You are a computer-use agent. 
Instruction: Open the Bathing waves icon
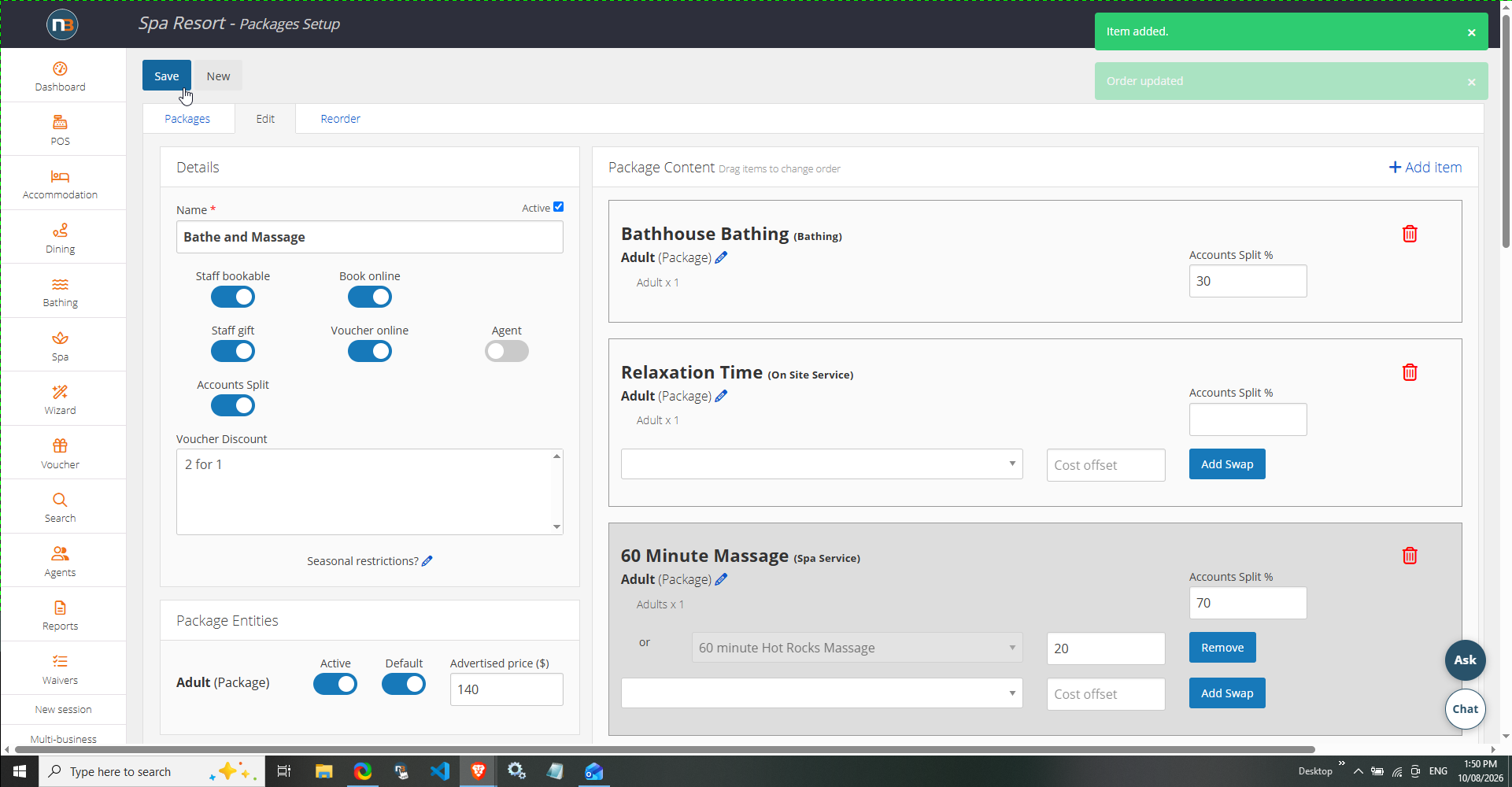(60, 284)
